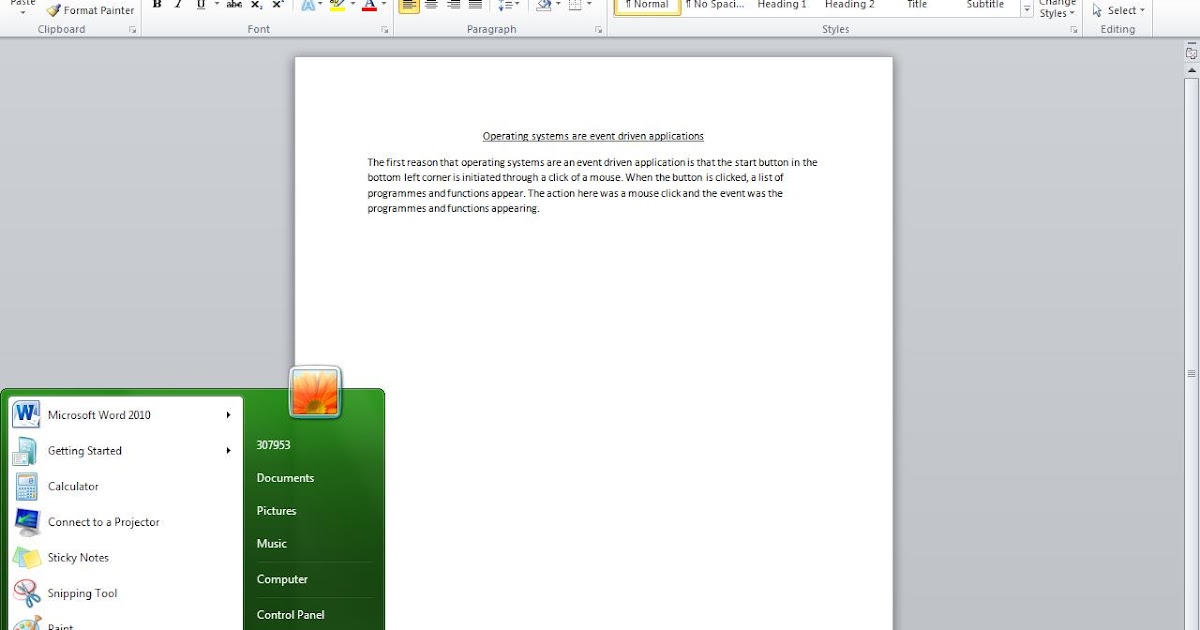Image resolution: width=1200 pixels, height=630 pixels.
Task: Open the Change Styles menu
Action: tap(1057, 9)
